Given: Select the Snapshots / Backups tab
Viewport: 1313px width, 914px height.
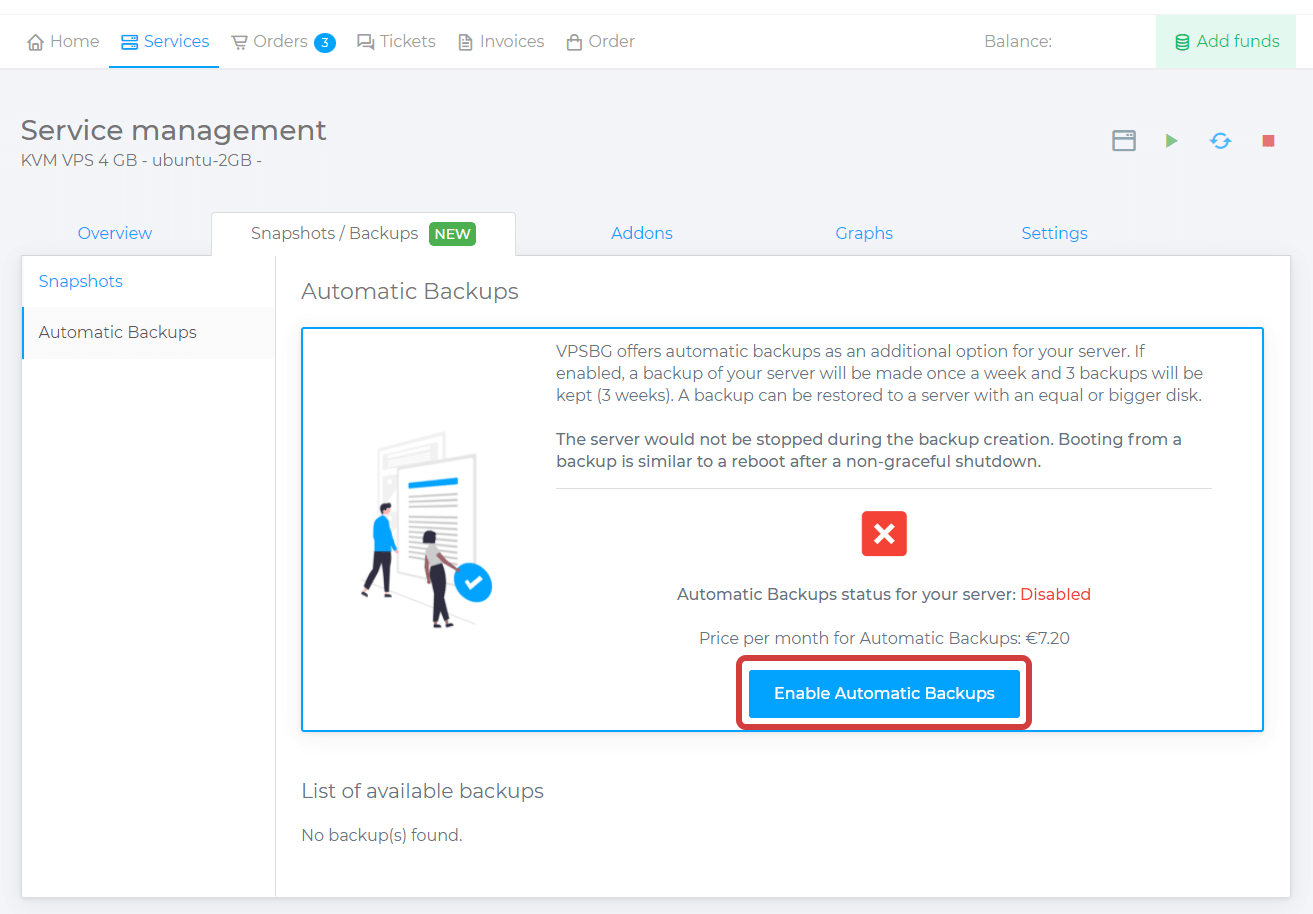Looking at the screenshot, I should coord(363,234).
